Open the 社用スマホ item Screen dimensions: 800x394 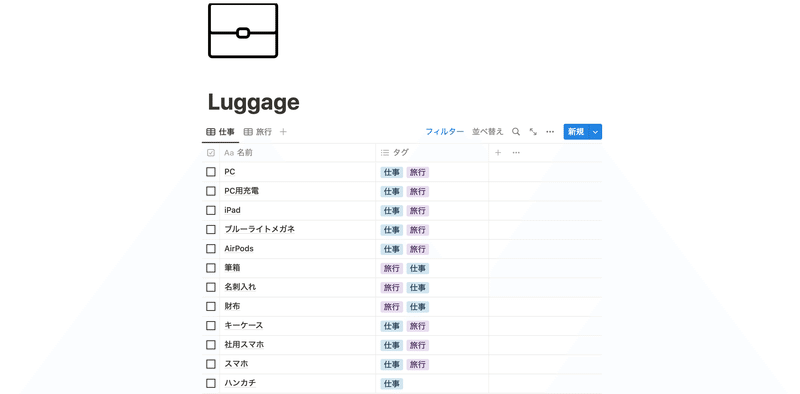coord(244,345)
